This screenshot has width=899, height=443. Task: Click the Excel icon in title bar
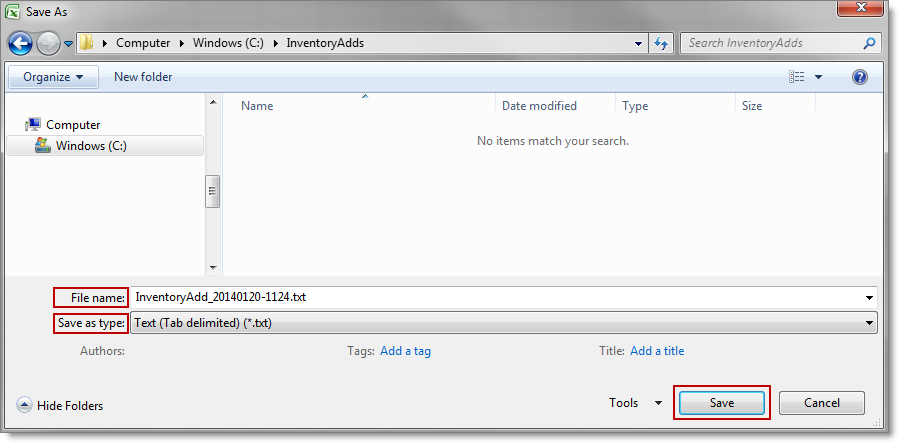pos(13,12)
